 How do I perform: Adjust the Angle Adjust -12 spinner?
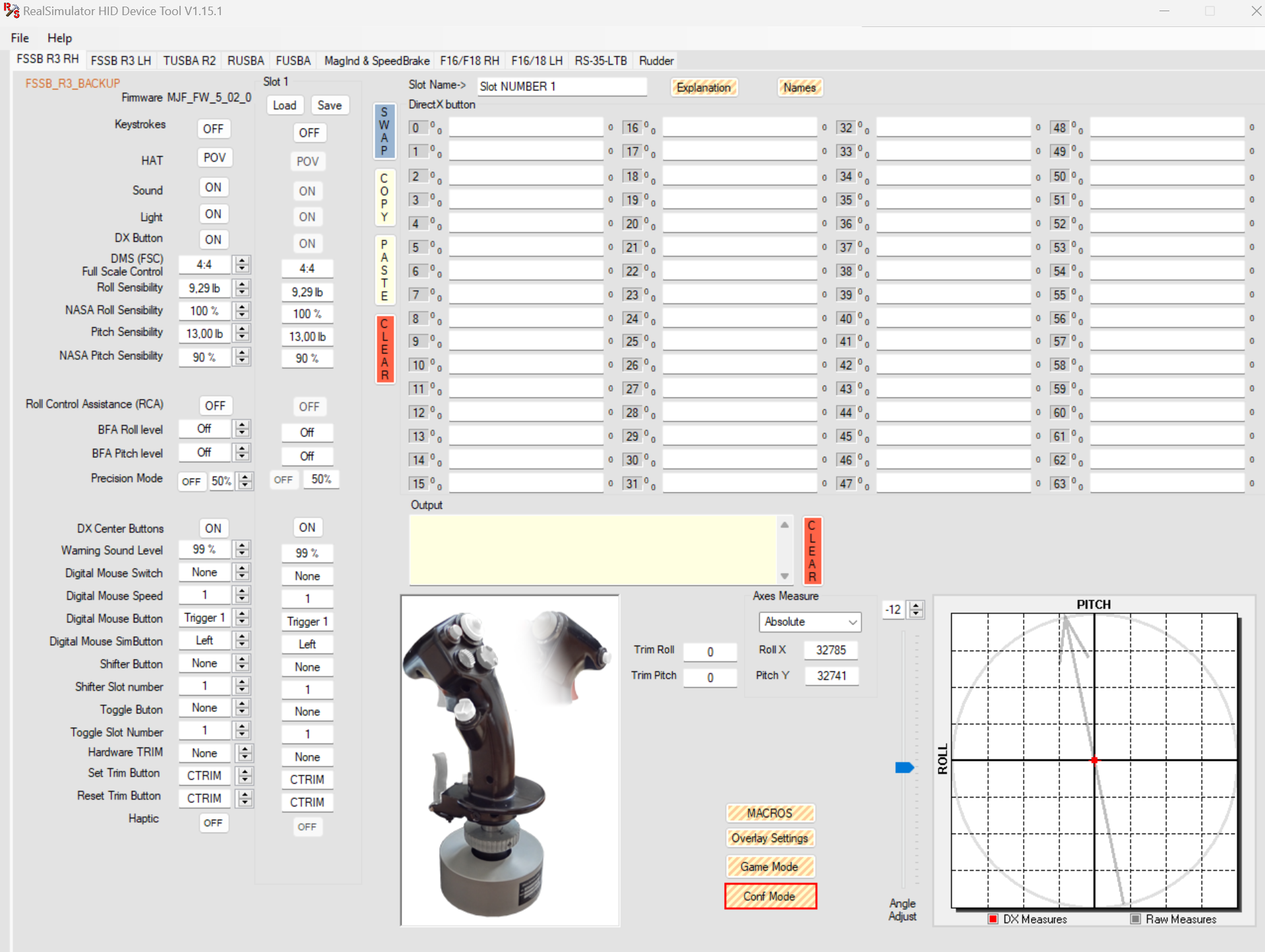pyautogui.click(x=916, y=610)
